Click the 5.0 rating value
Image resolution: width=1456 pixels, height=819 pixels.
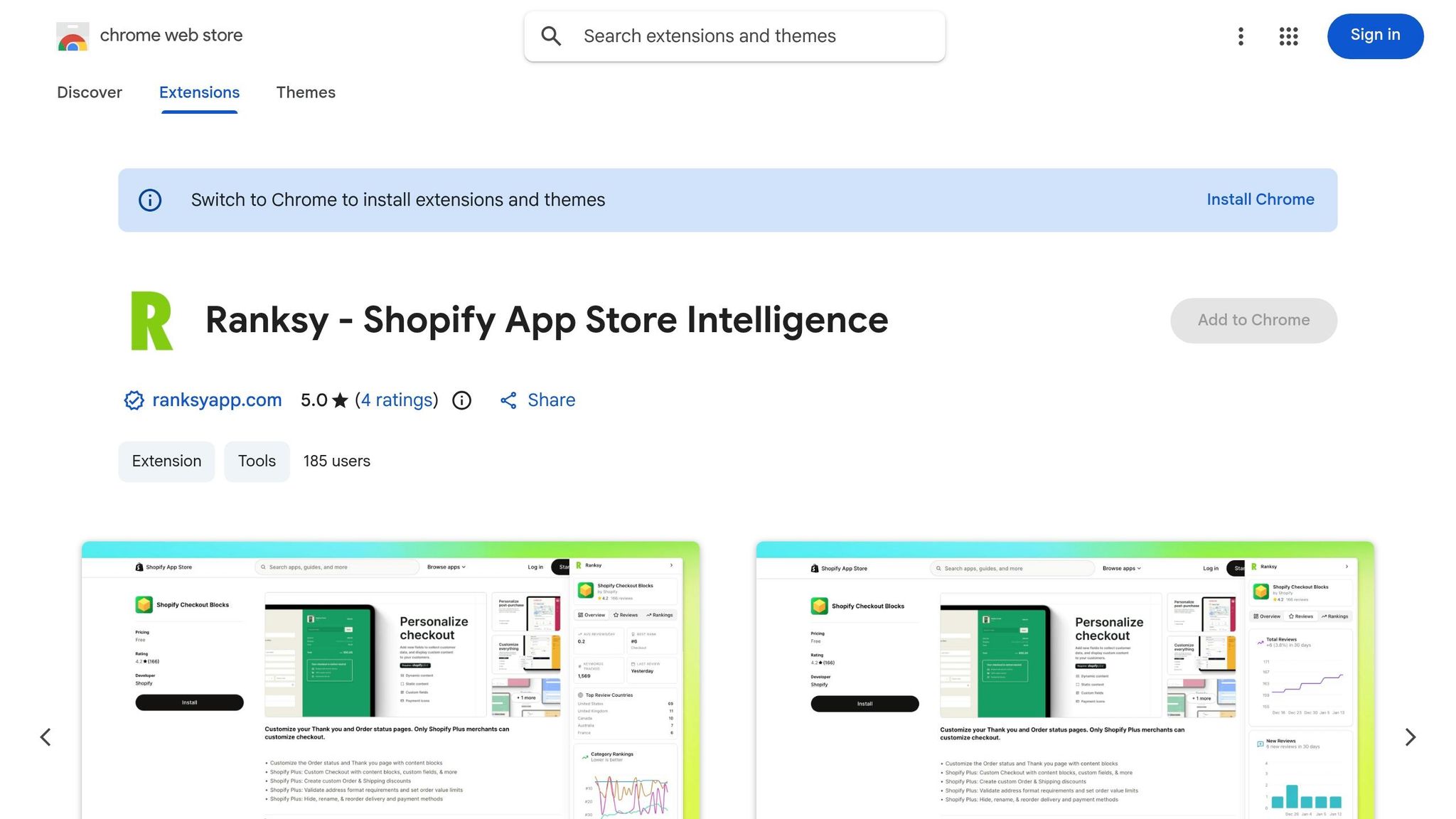coord(314,400)
